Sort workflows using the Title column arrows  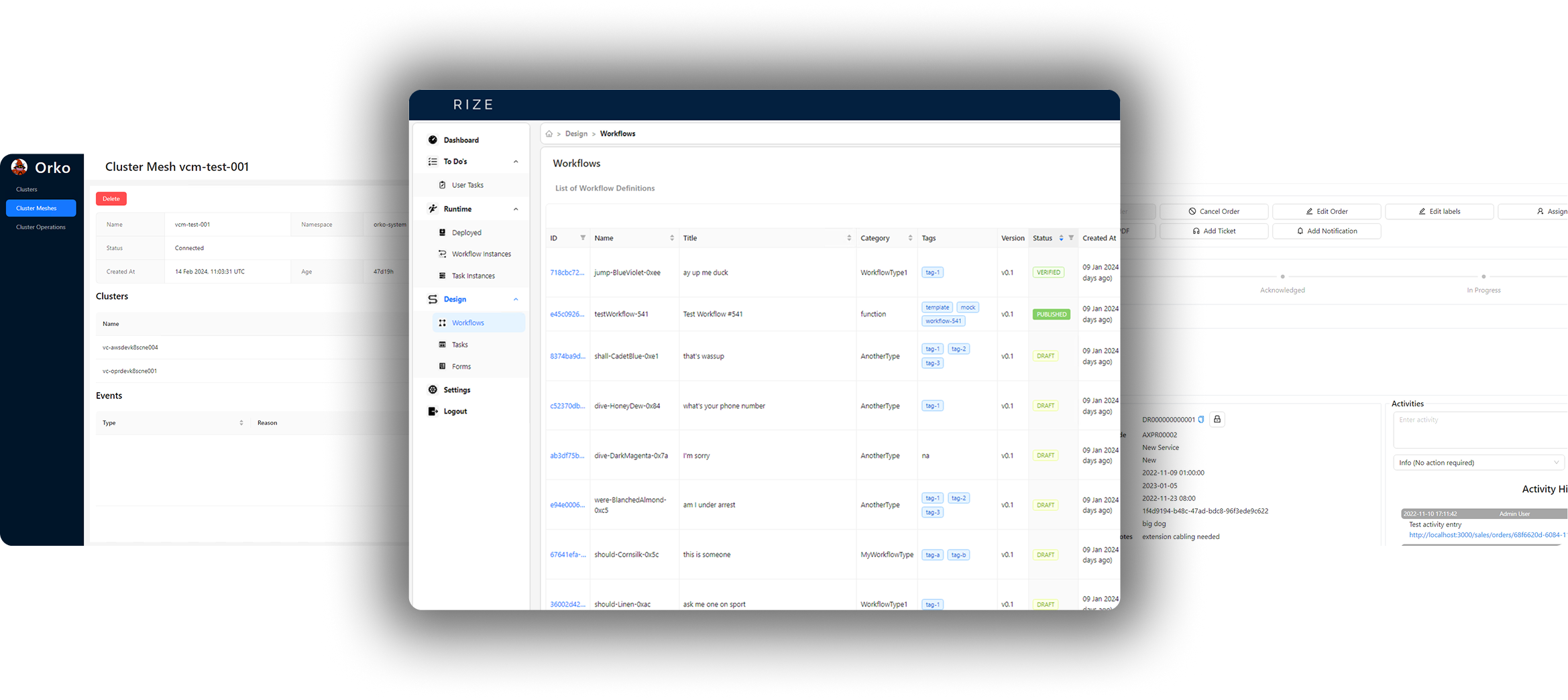[x=848, y=238]
